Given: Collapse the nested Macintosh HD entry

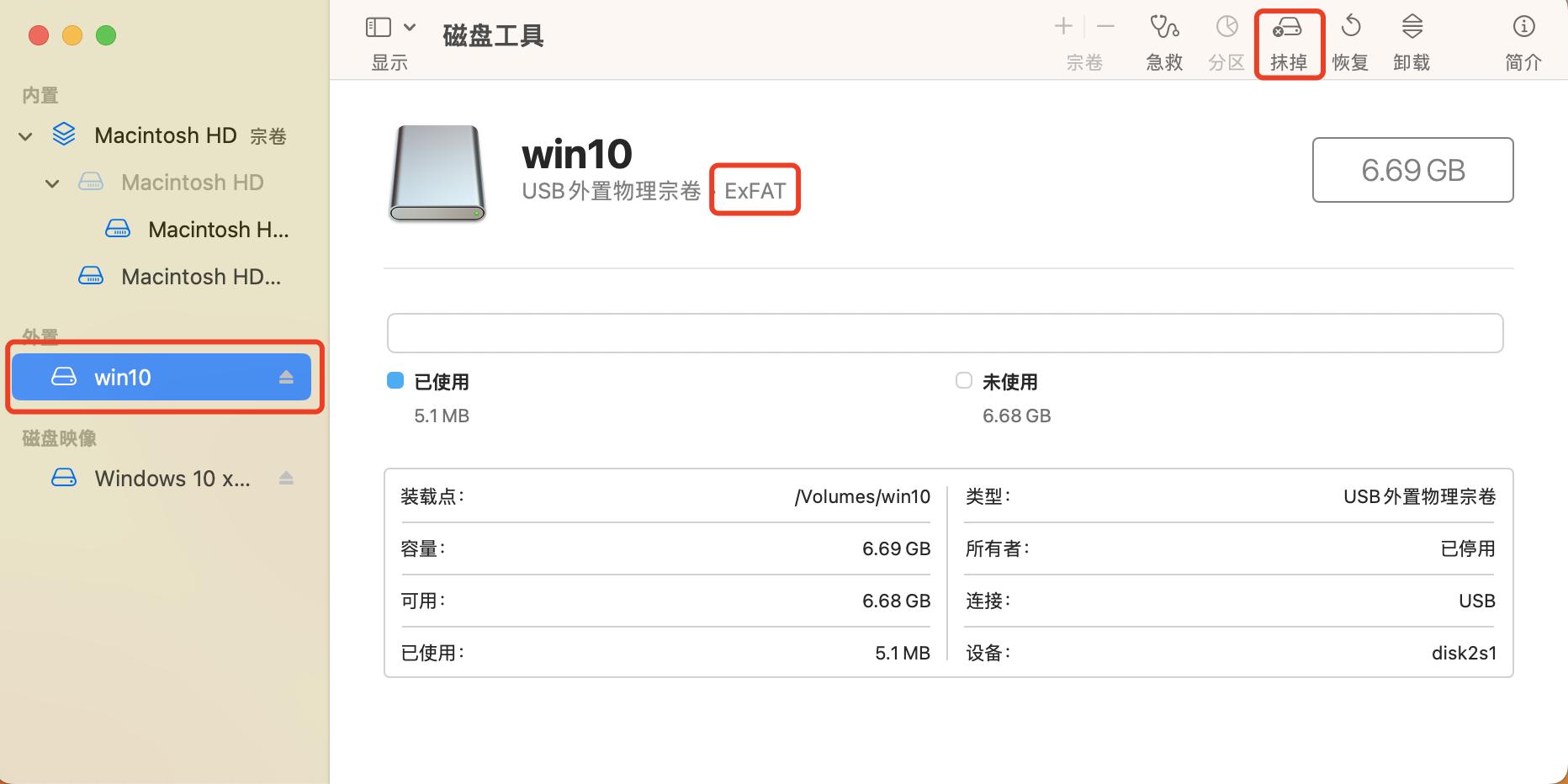Looking at the screenshot, I should [x=51, y=183].
